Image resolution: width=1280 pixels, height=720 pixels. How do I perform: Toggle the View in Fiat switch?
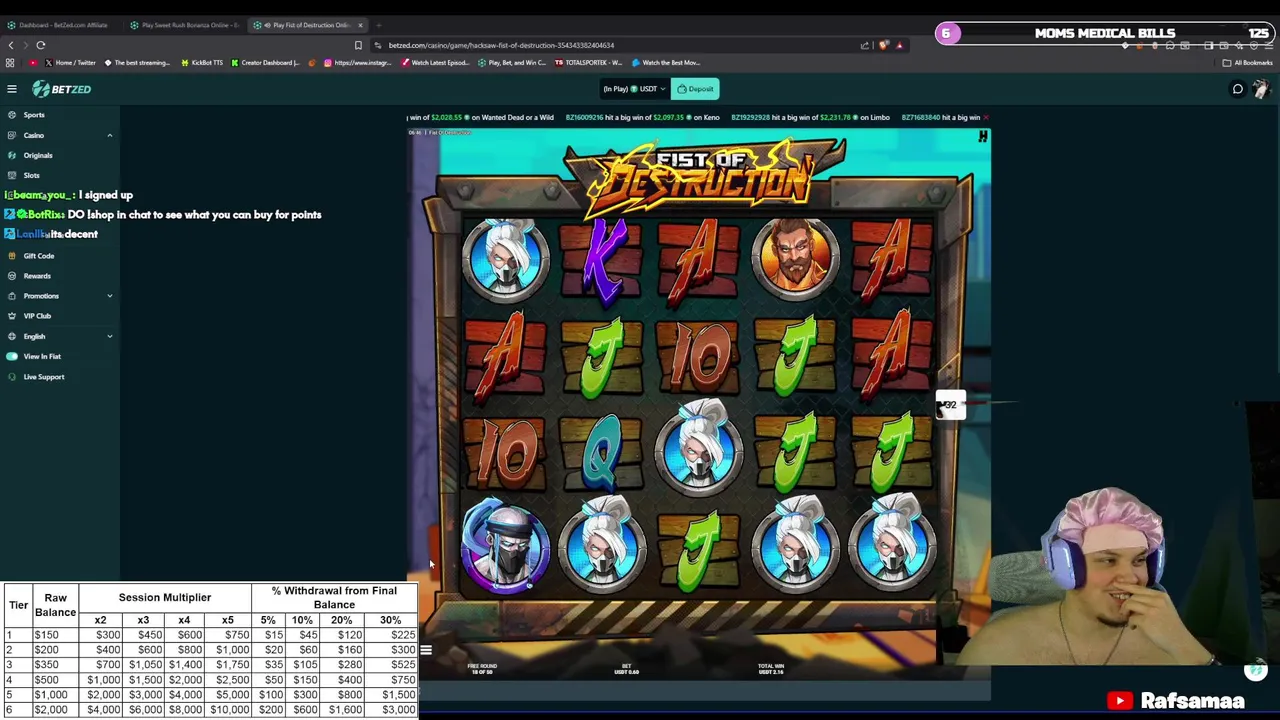point(12,356)
